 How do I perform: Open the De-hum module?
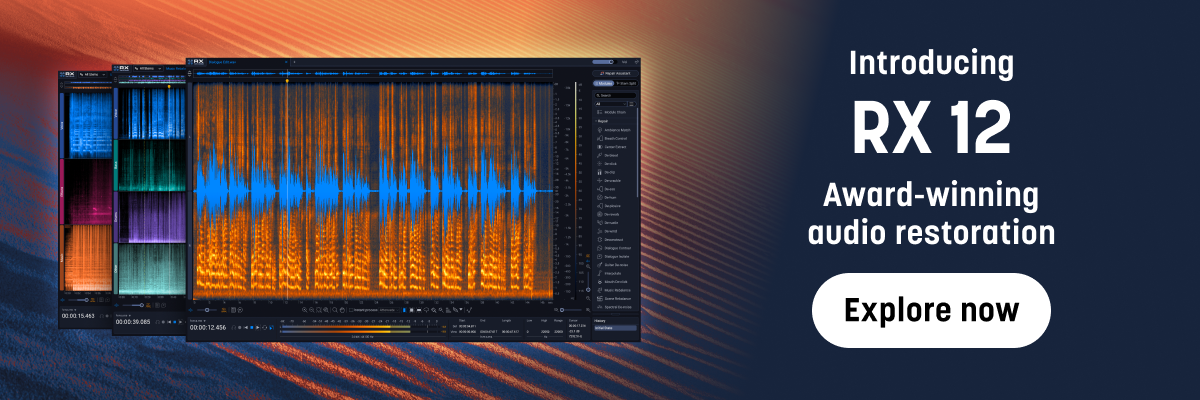click(609, 198)
